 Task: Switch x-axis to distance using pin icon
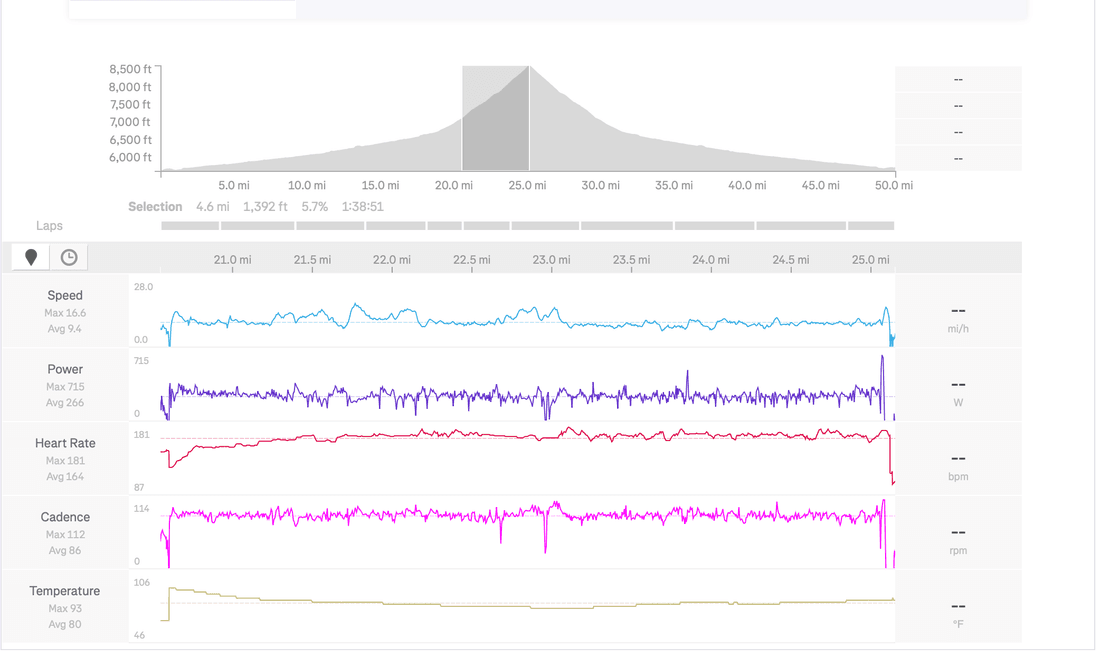tap(31, 257)
